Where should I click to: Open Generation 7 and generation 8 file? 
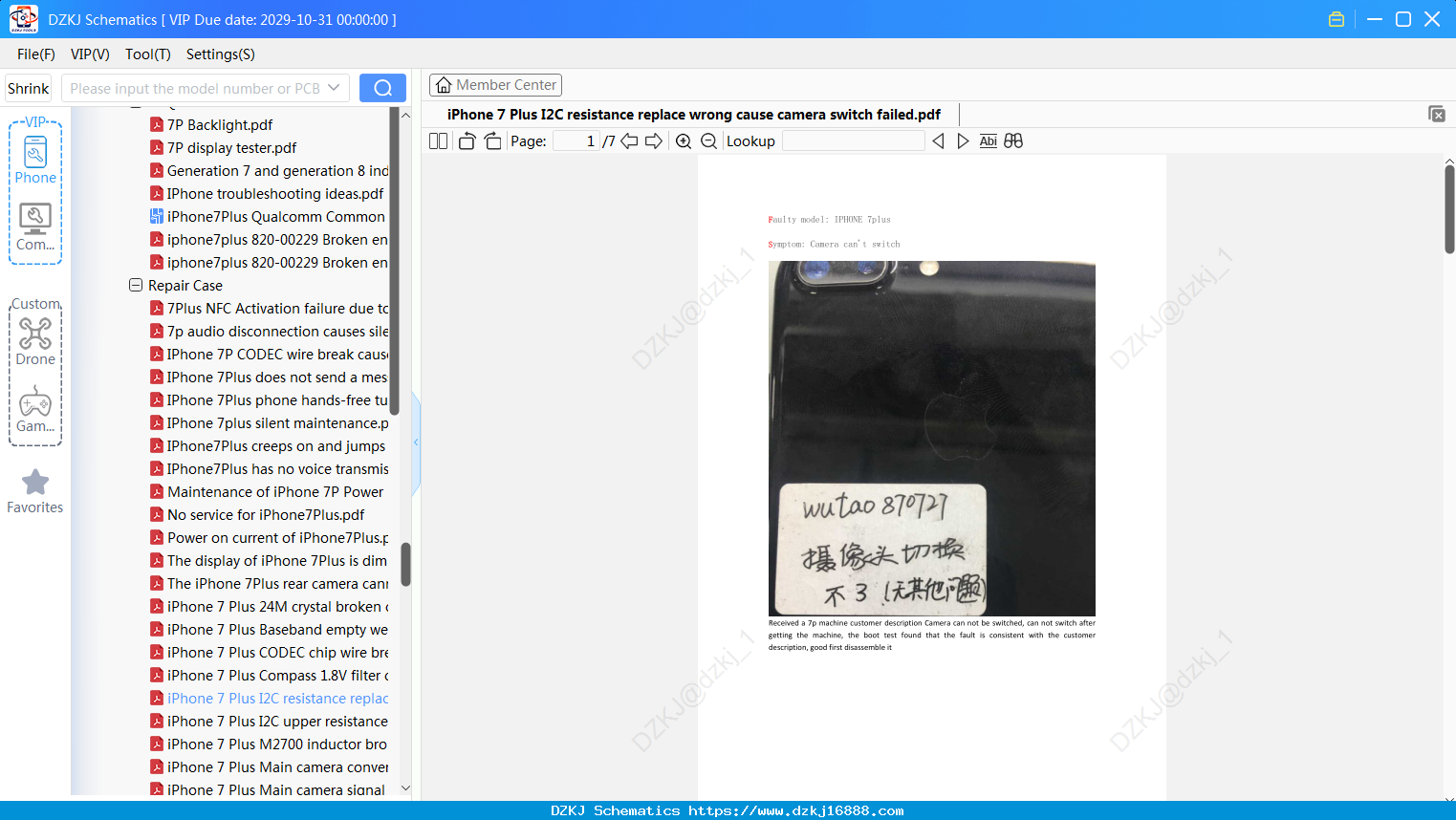point(278,170)
